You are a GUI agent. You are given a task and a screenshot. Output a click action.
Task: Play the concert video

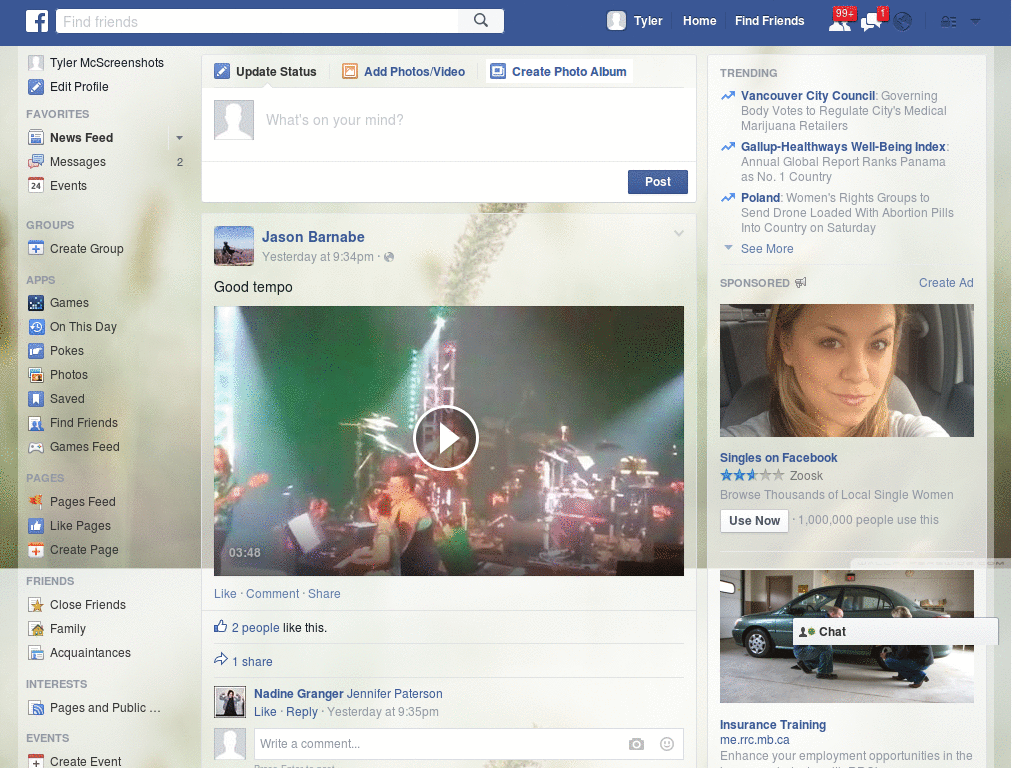(x=446, y=438)
